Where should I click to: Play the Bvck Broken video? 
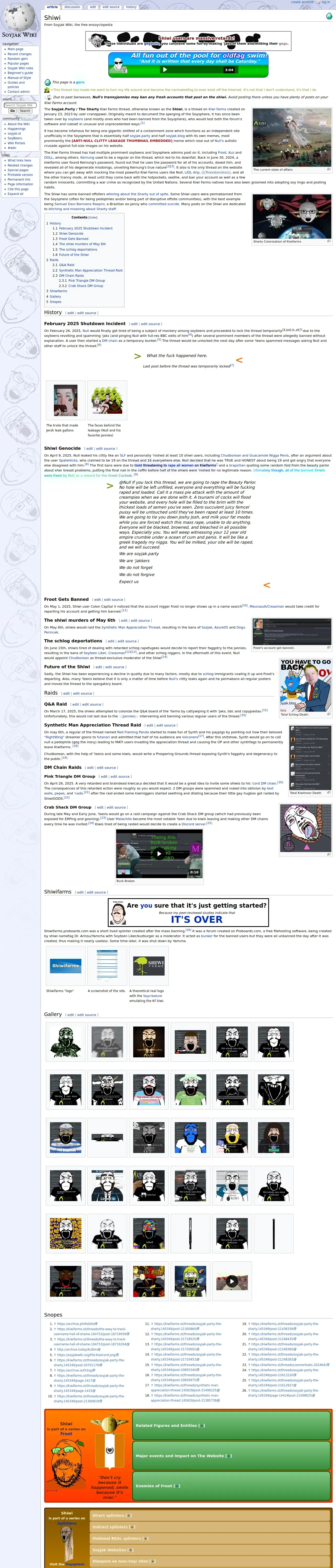coord(159,854)
